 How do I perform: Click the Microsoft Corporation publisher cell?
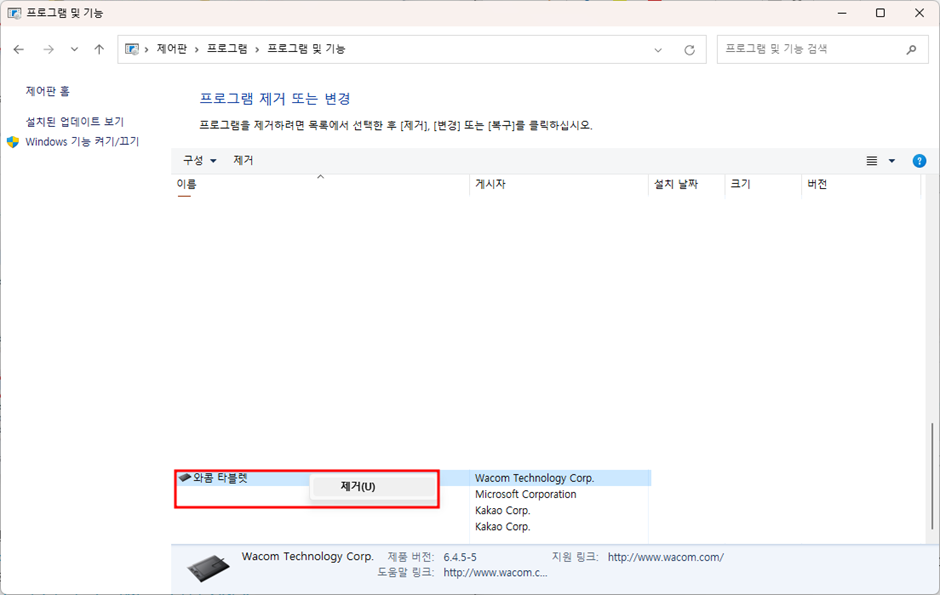click(525, 494)
